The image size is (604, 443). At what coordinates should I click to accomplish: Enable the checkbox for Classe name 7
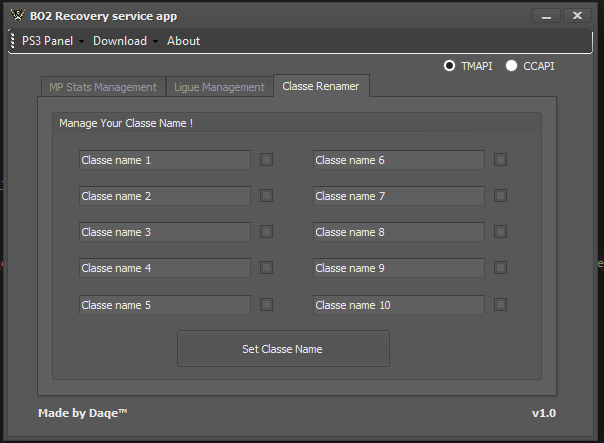(x=500, y=195)
